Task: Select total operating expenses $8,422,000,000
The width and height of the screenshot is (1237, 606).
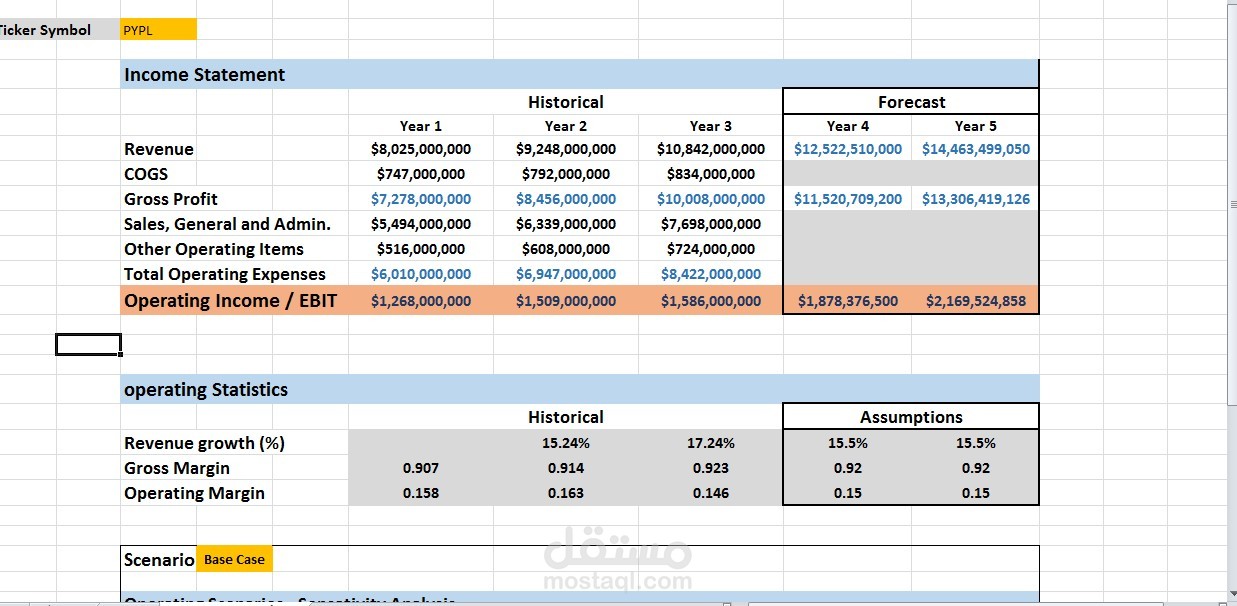Action: [711, 274]
